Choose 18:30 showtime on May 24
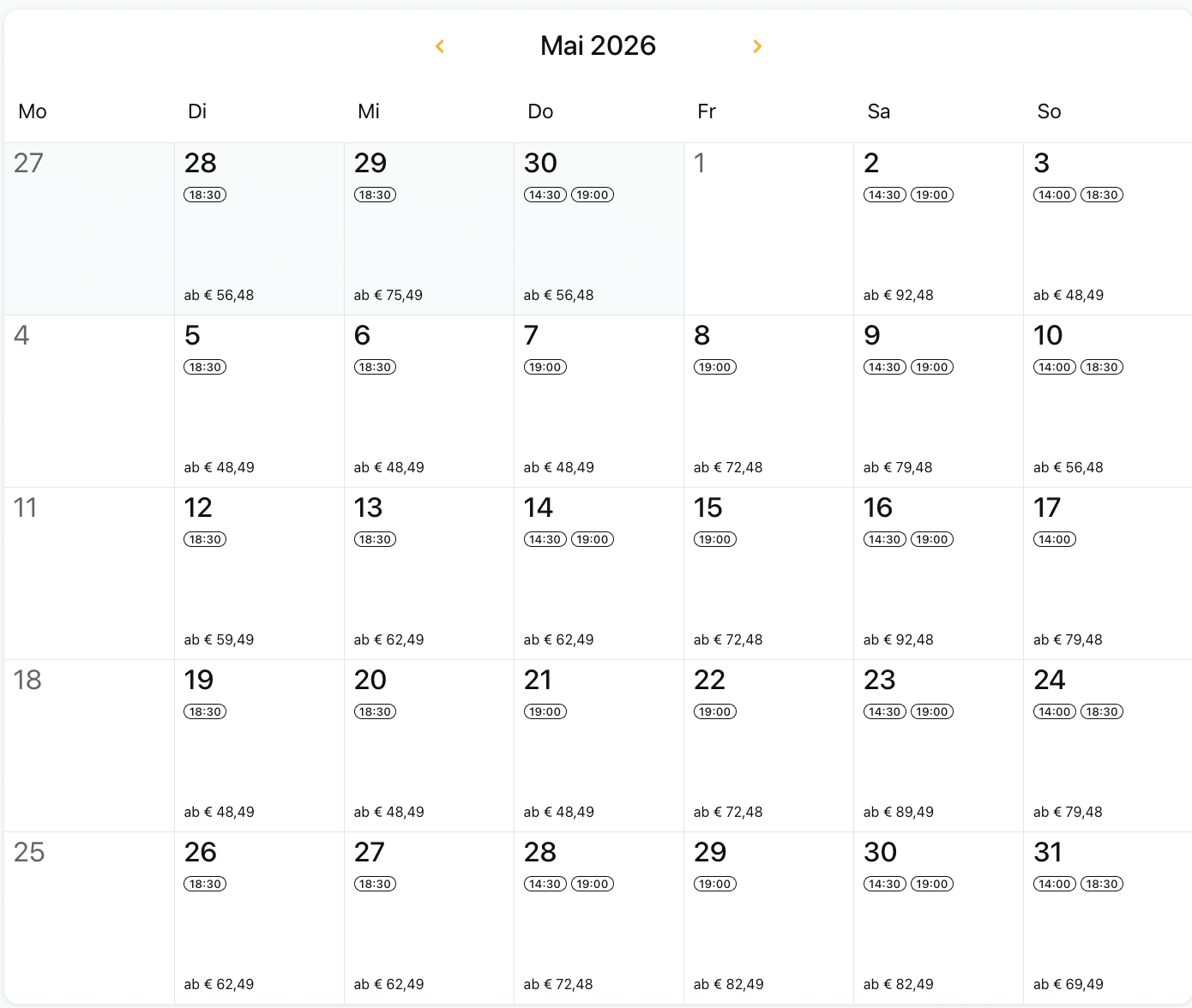The width and height of the screenshot is (1192, 1008). 1101,712
